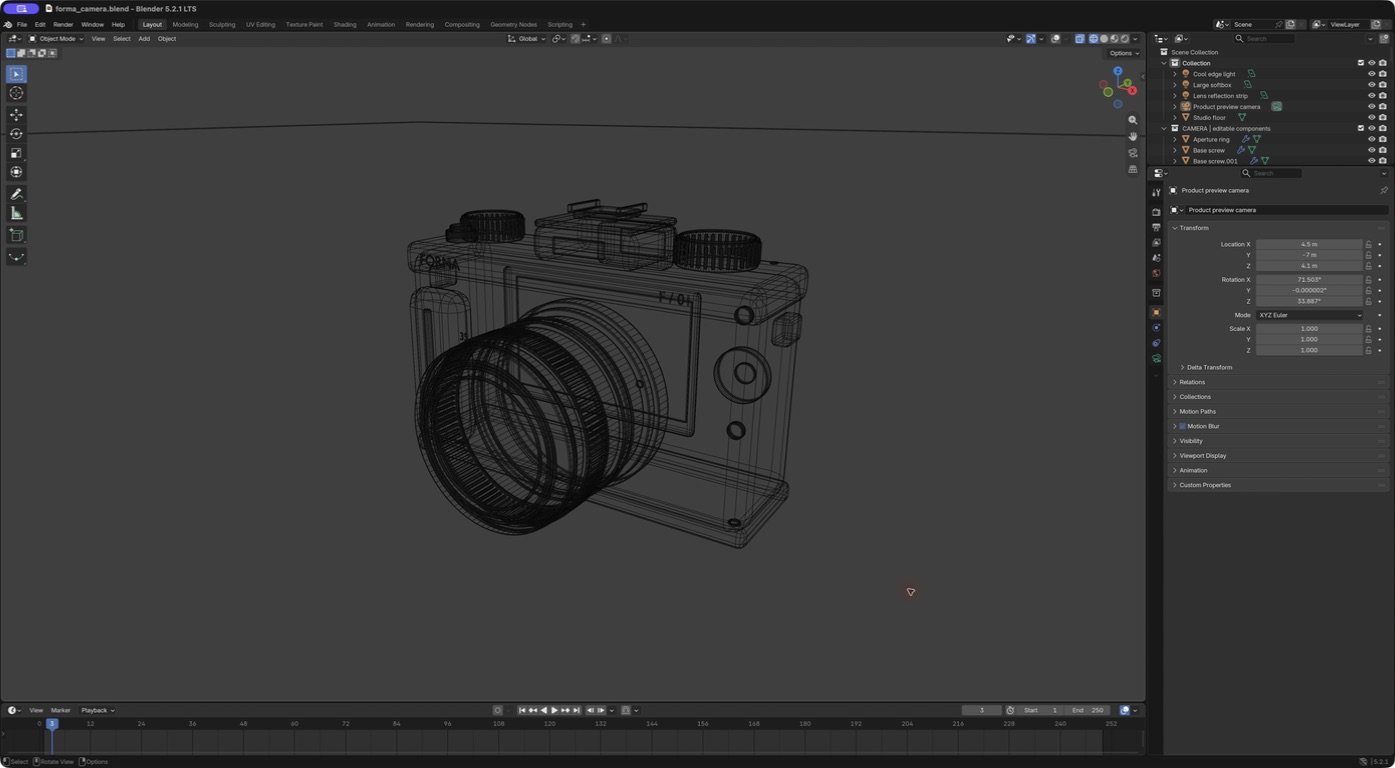1395x768 pixels.
Task: Hide Cool edge light in viewport
Action: (1371, 74)
